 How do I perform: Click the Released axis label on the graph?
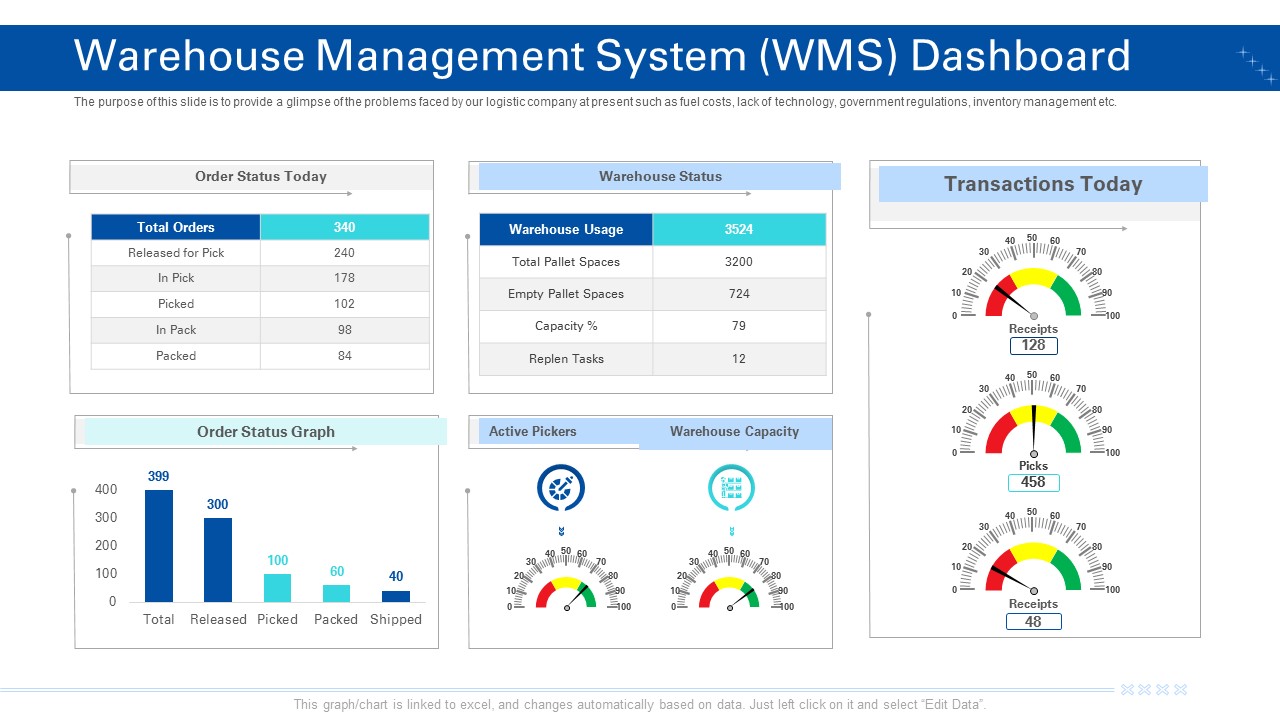(x=218, y=620)
